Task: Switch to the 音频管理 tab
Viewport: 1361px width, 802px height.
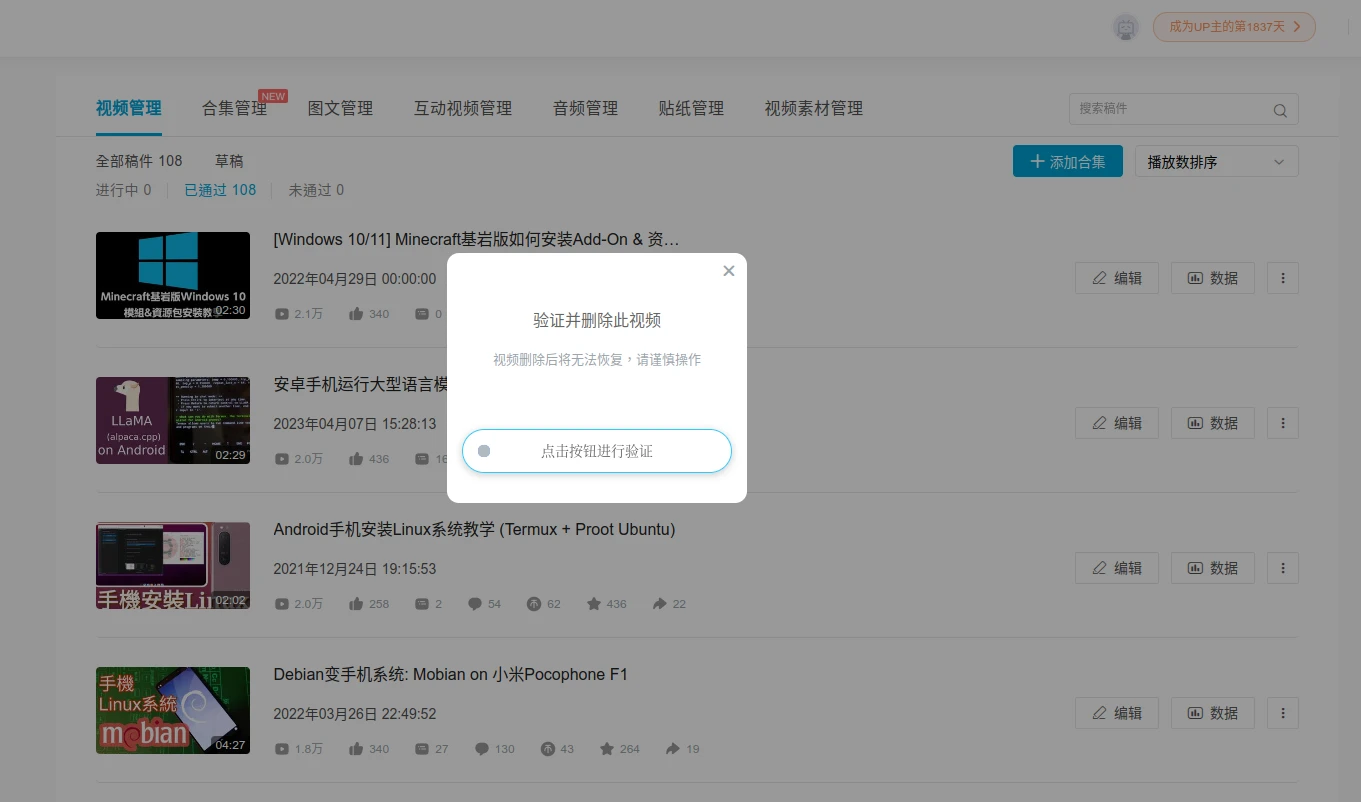Action: click(585, 108)
